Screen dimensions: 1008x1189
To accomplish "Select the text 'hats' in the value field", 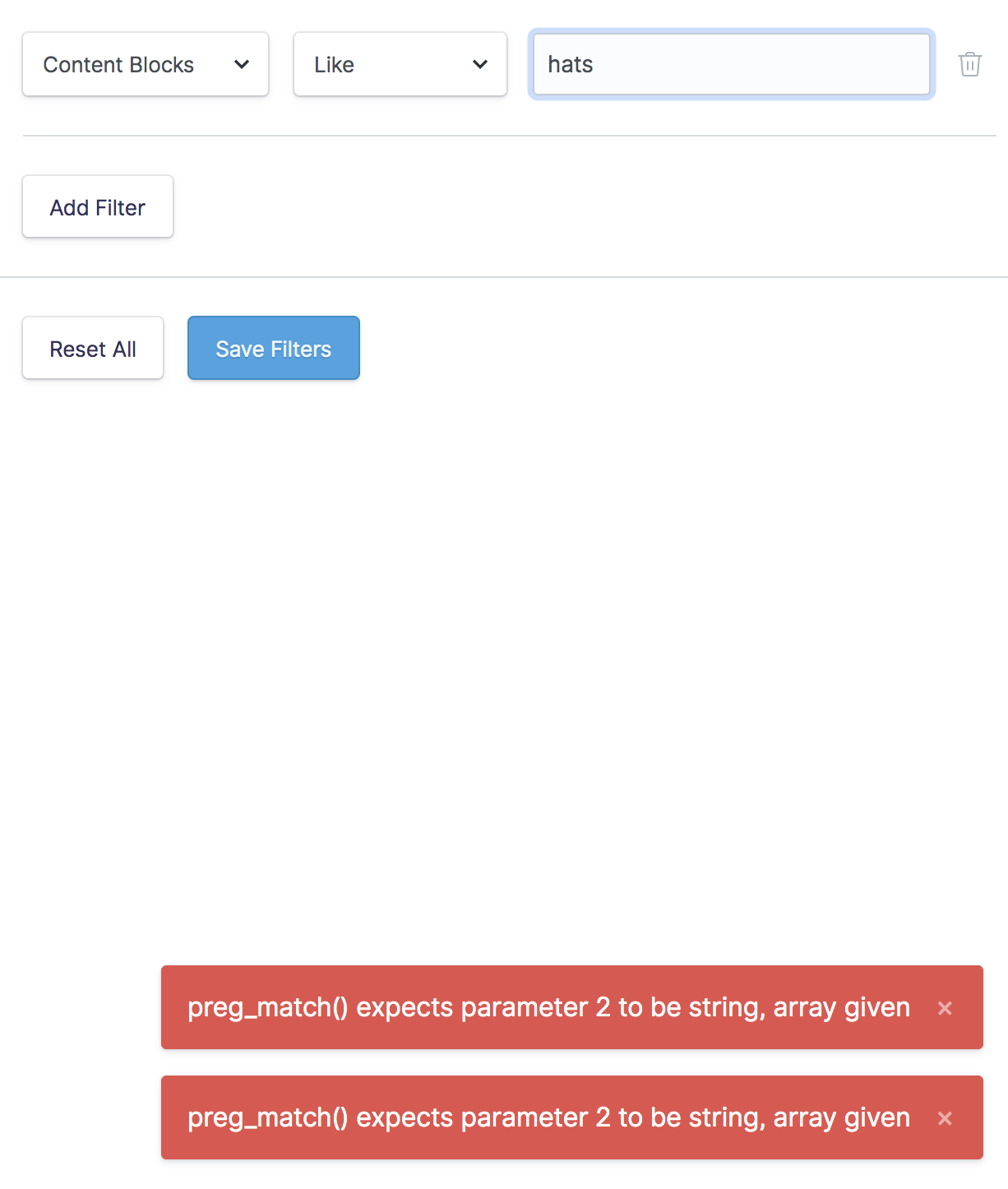I will point(571,64).
